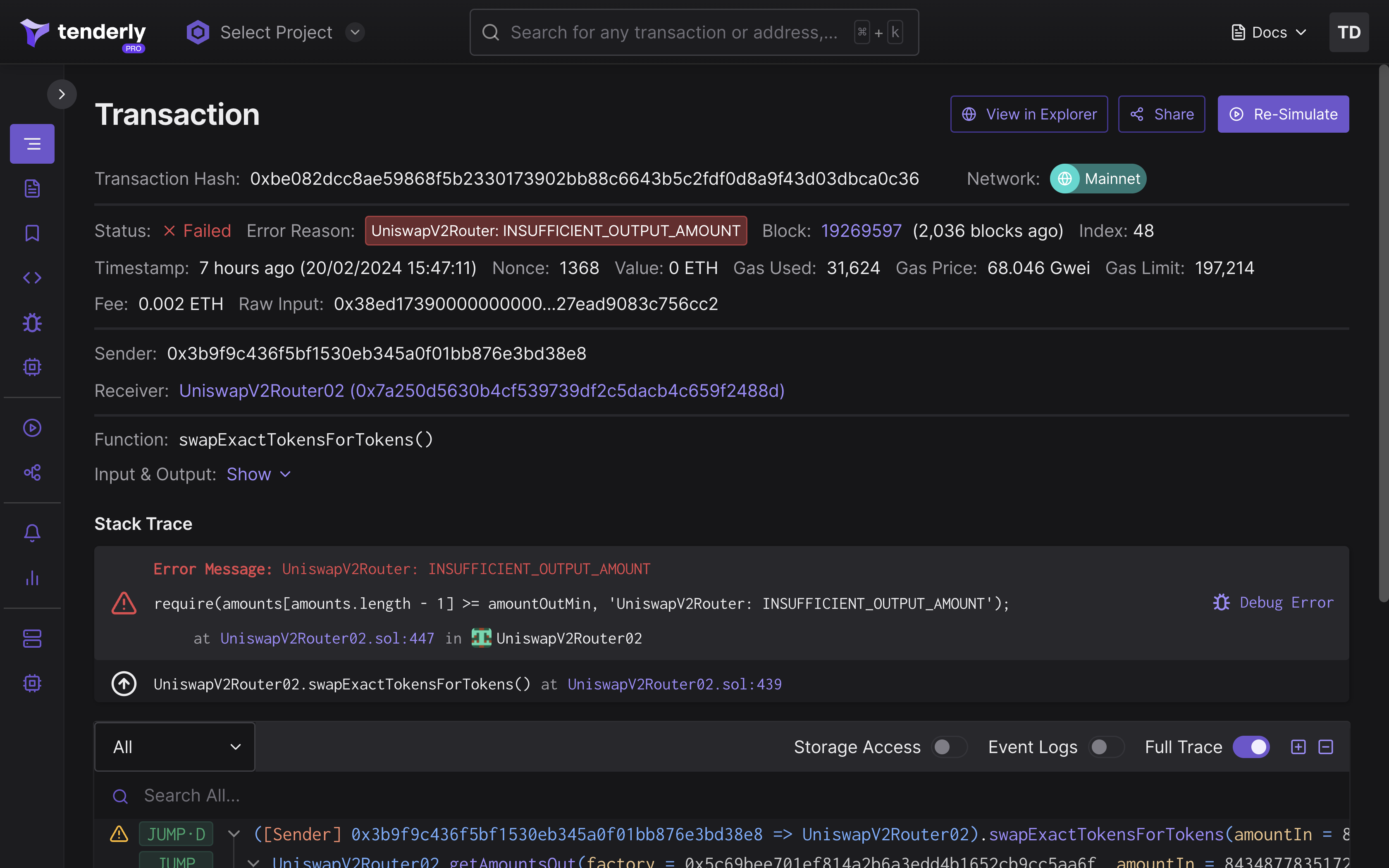
Task: Toggle the Storage Access switch
Action: coord(948,747)
